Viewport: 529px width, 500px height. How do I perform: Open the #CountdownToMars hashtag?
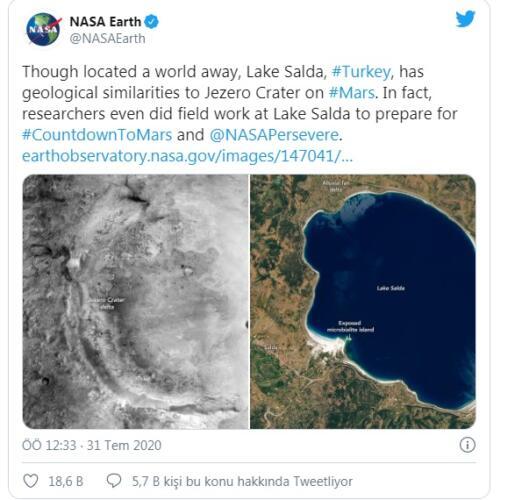(x=97, y=135)
